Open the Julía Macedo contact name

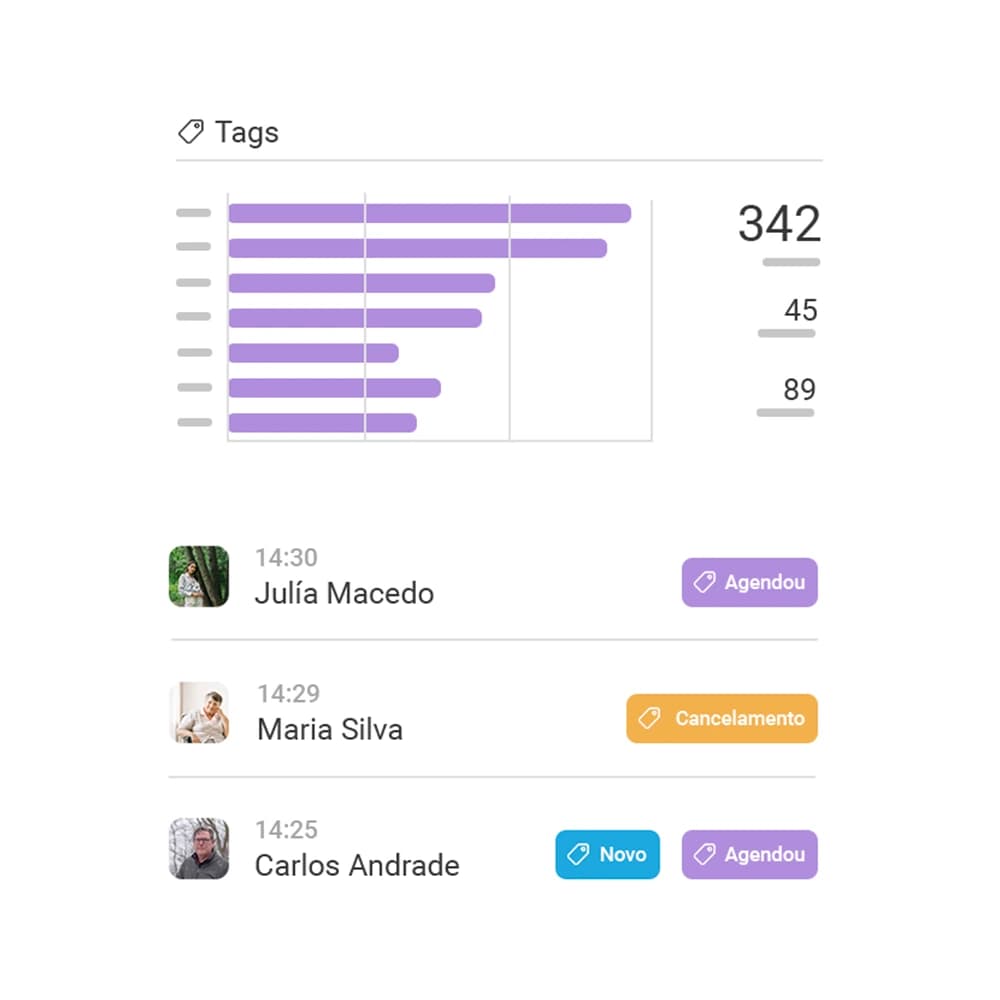tap(344, 594)
